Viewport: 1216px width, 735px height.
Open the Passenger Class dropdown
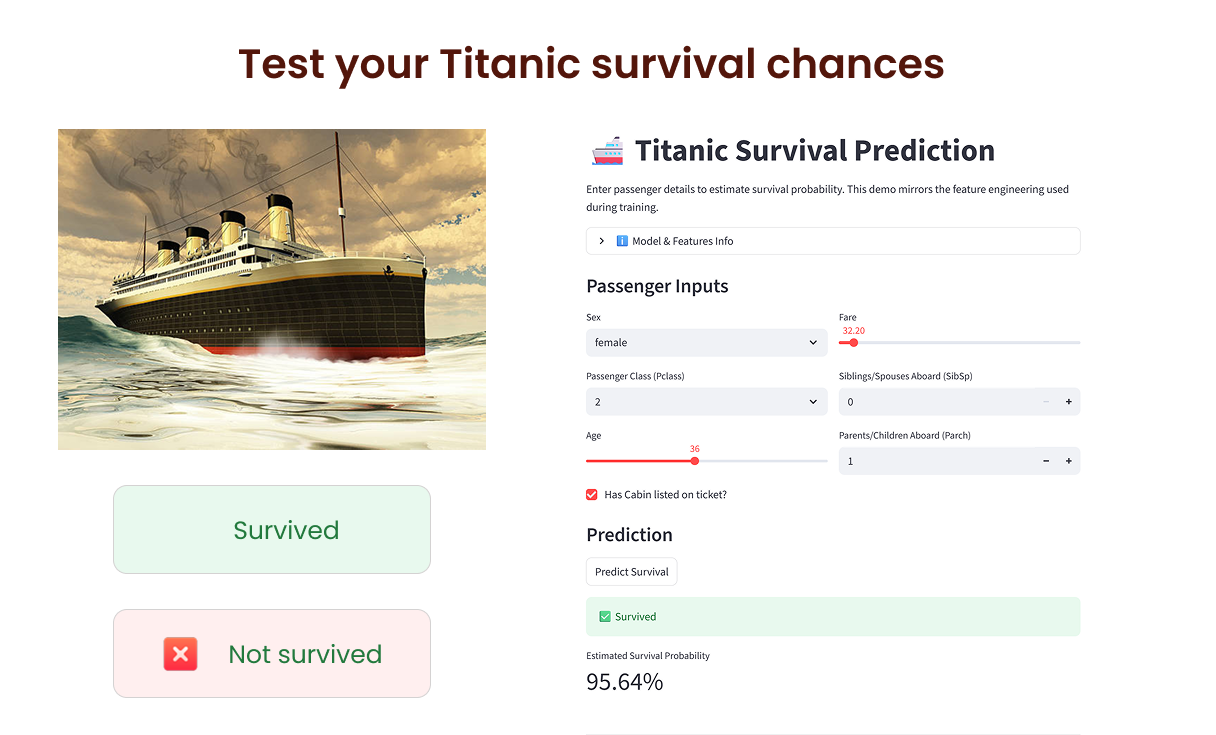click(x=707, y=402)
